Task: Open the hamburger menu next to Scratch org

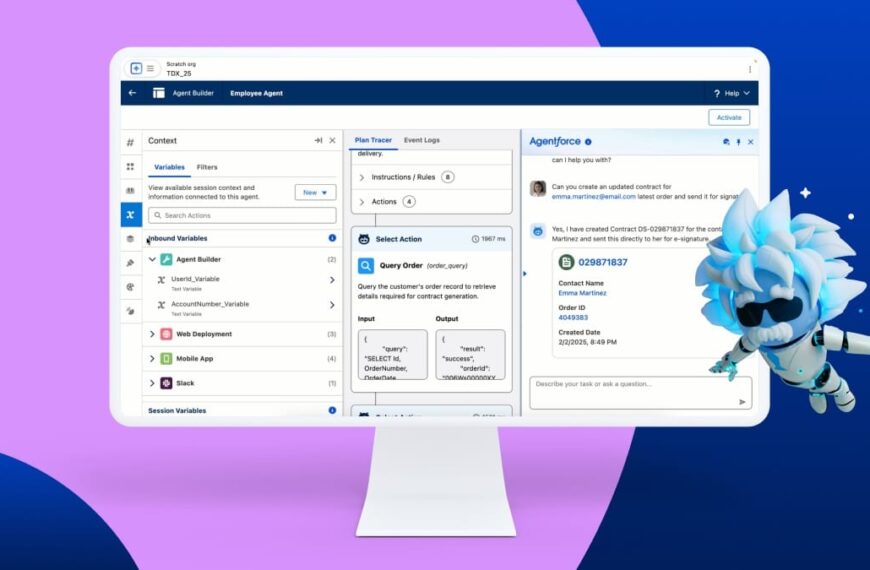Action: 150,68
